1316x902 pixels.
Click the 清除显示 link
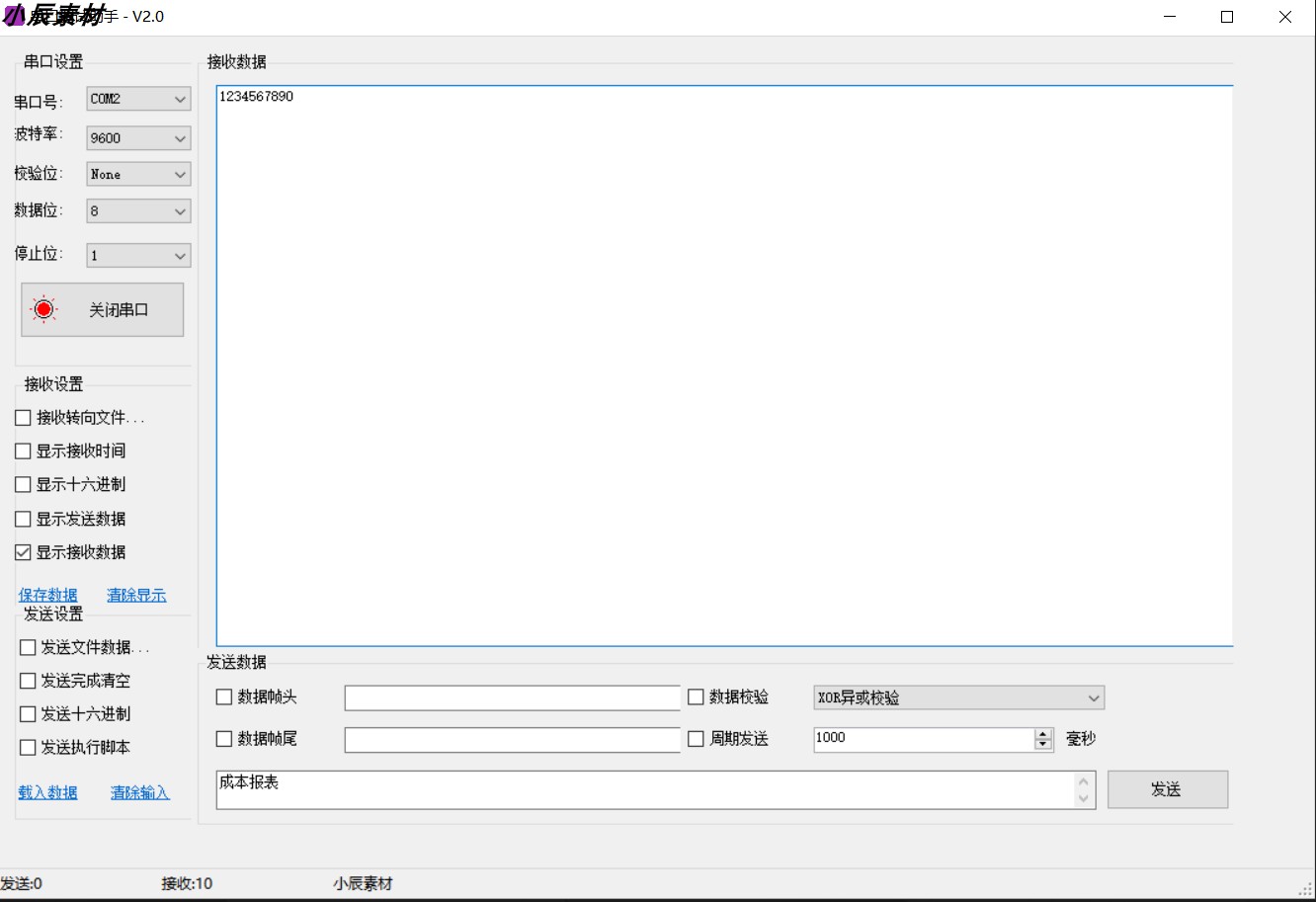click(136, 595)
